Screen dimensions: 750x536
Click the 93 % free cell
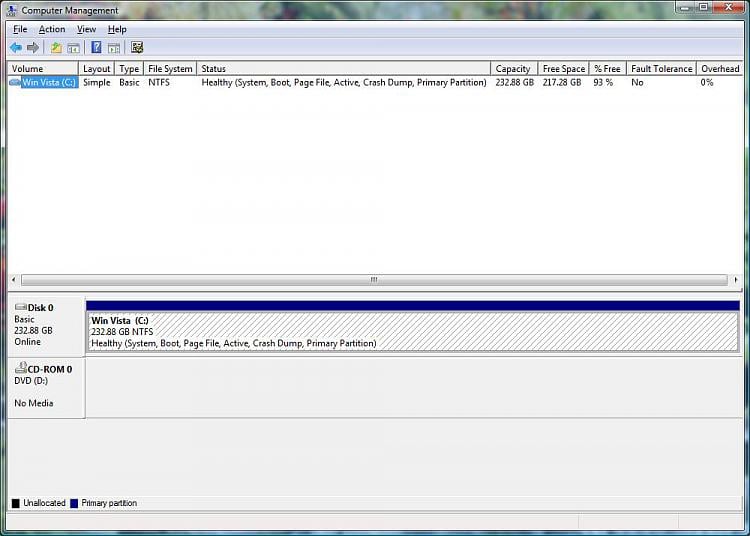603,82
